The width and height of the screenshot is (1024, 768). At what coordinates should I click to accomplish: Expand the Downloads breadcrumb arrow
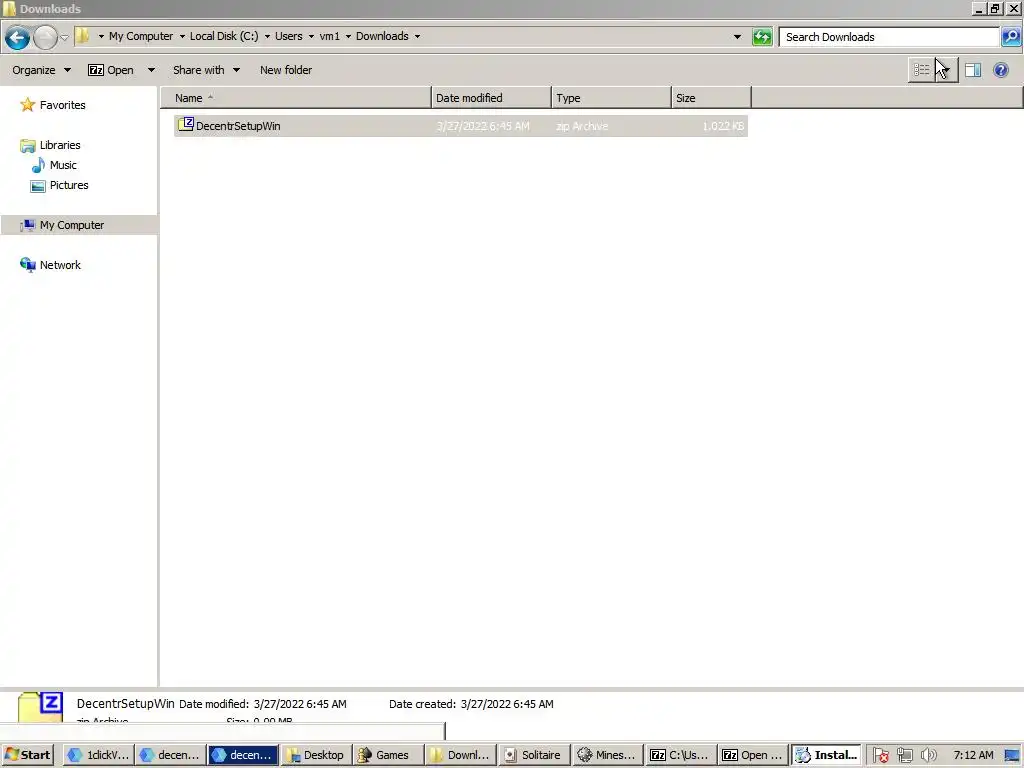[417, 37]
